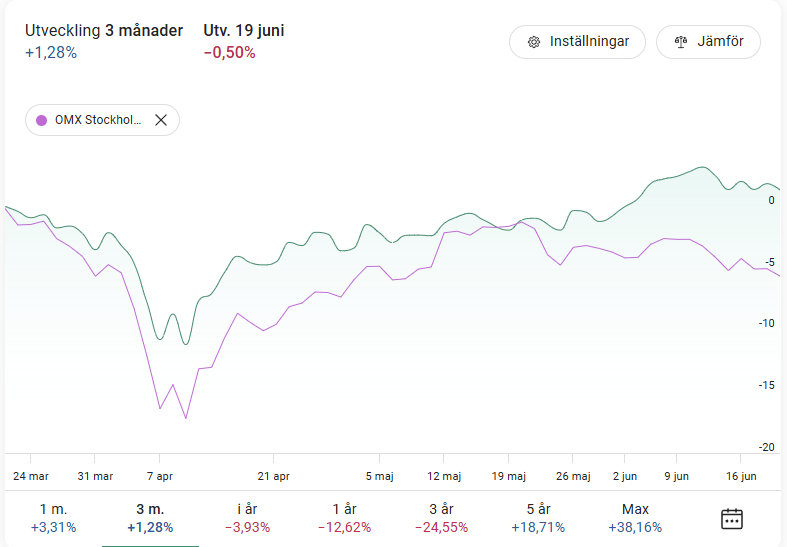Open the calendar date range picker
Viewport: 787px width, 547px height.
(x=732, y=518)
